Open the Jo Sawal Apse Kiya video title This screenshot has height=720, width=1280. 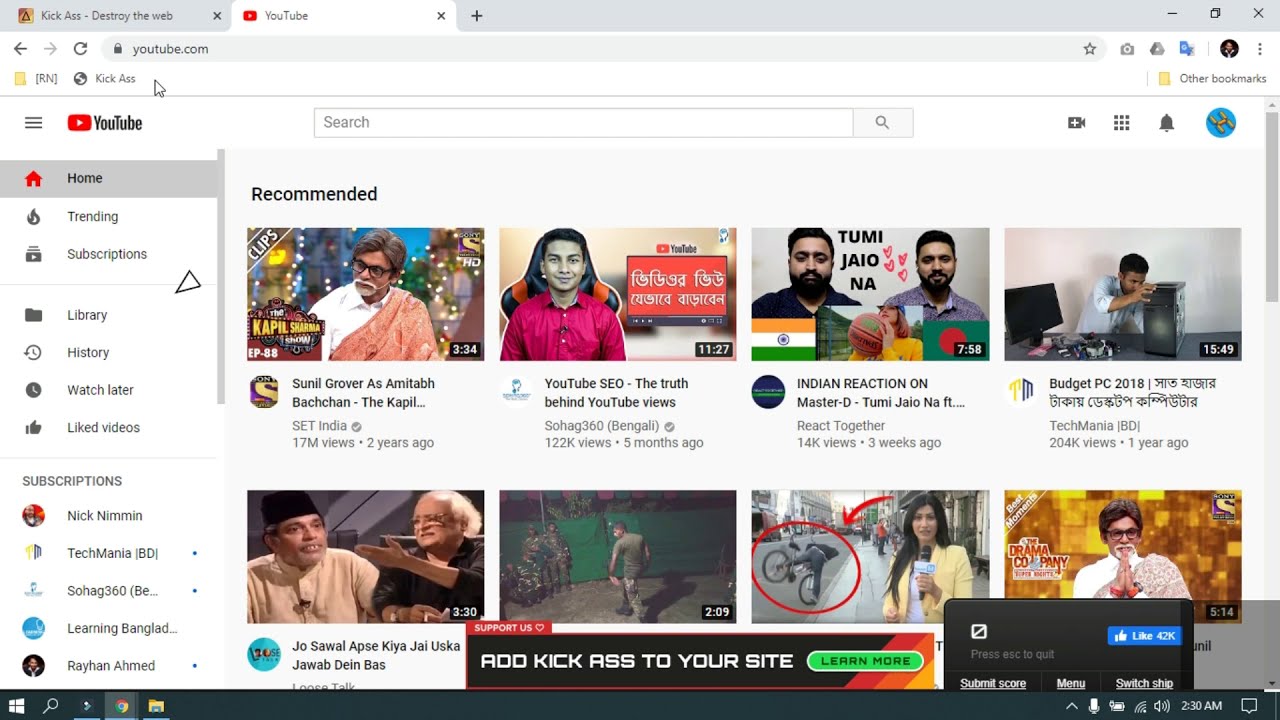click(x=376, y=655)
